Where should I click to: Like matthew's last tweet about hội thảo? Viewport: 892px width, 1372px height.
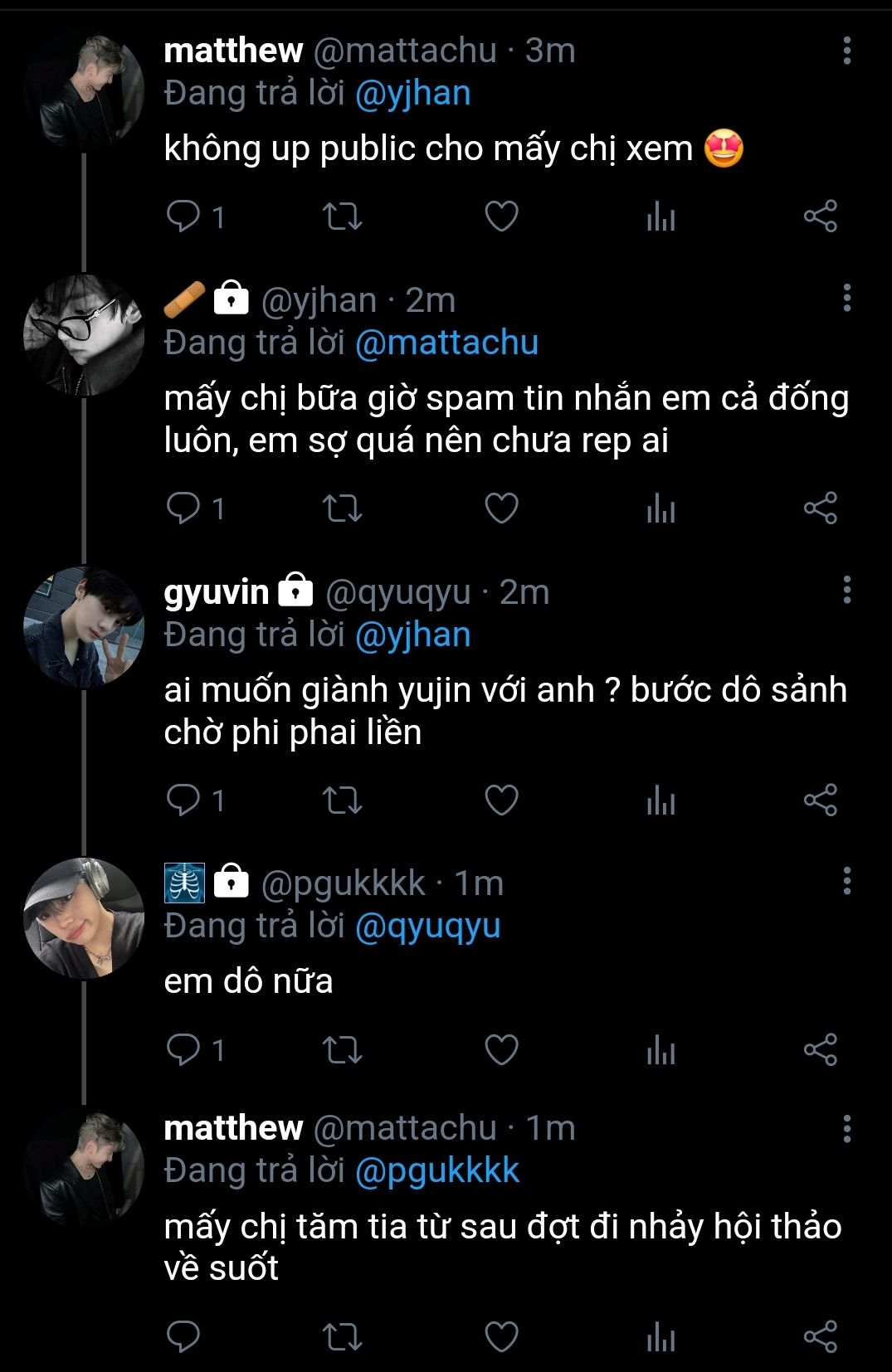[501, 1337]
